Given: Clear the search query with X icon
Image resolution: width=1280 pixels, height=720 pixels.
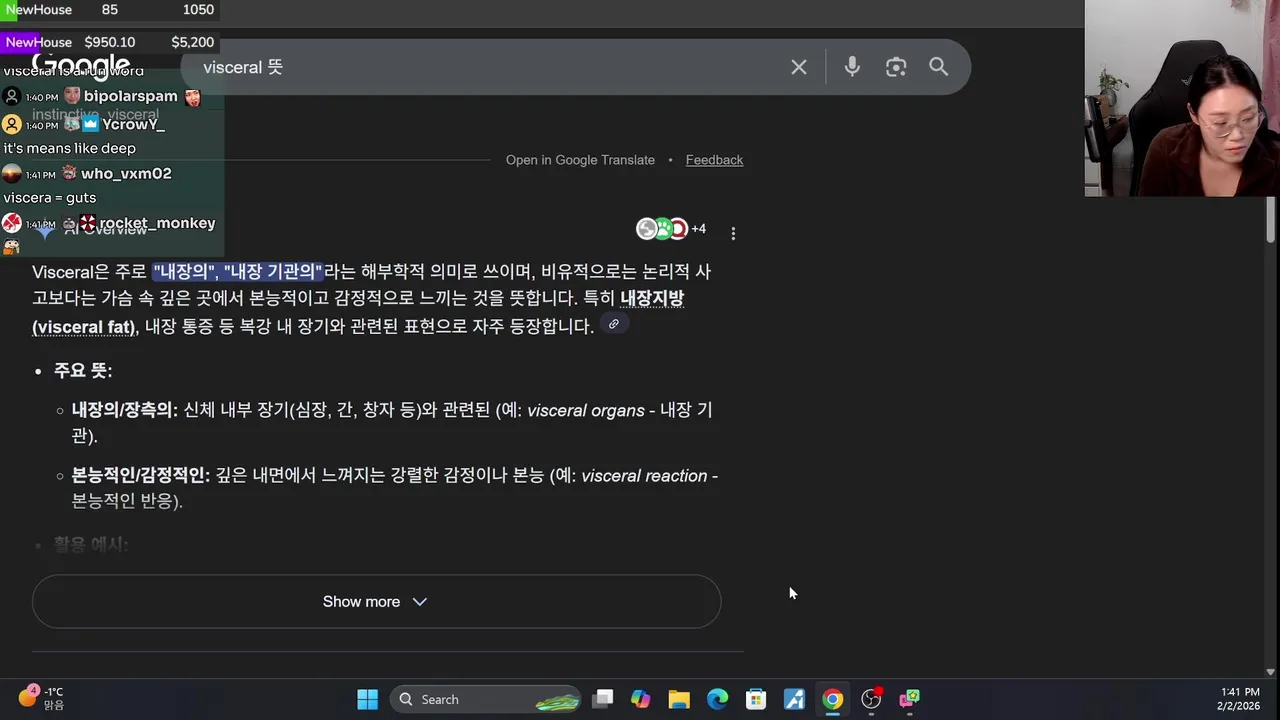Looking at the screenshot, I should [799, 67].
